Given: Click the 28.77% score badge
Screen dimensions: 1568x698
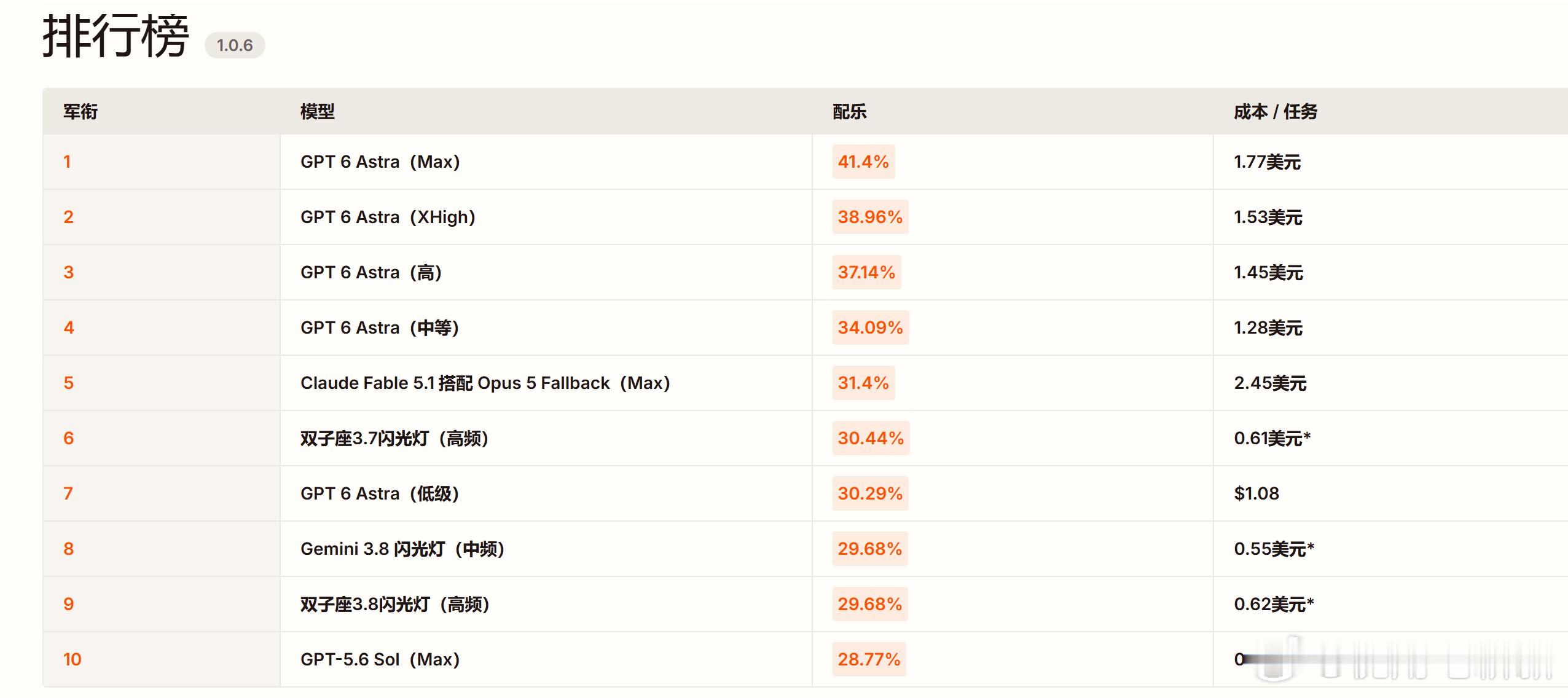Looking at the screenshot, I should click(x=869, y=659).
